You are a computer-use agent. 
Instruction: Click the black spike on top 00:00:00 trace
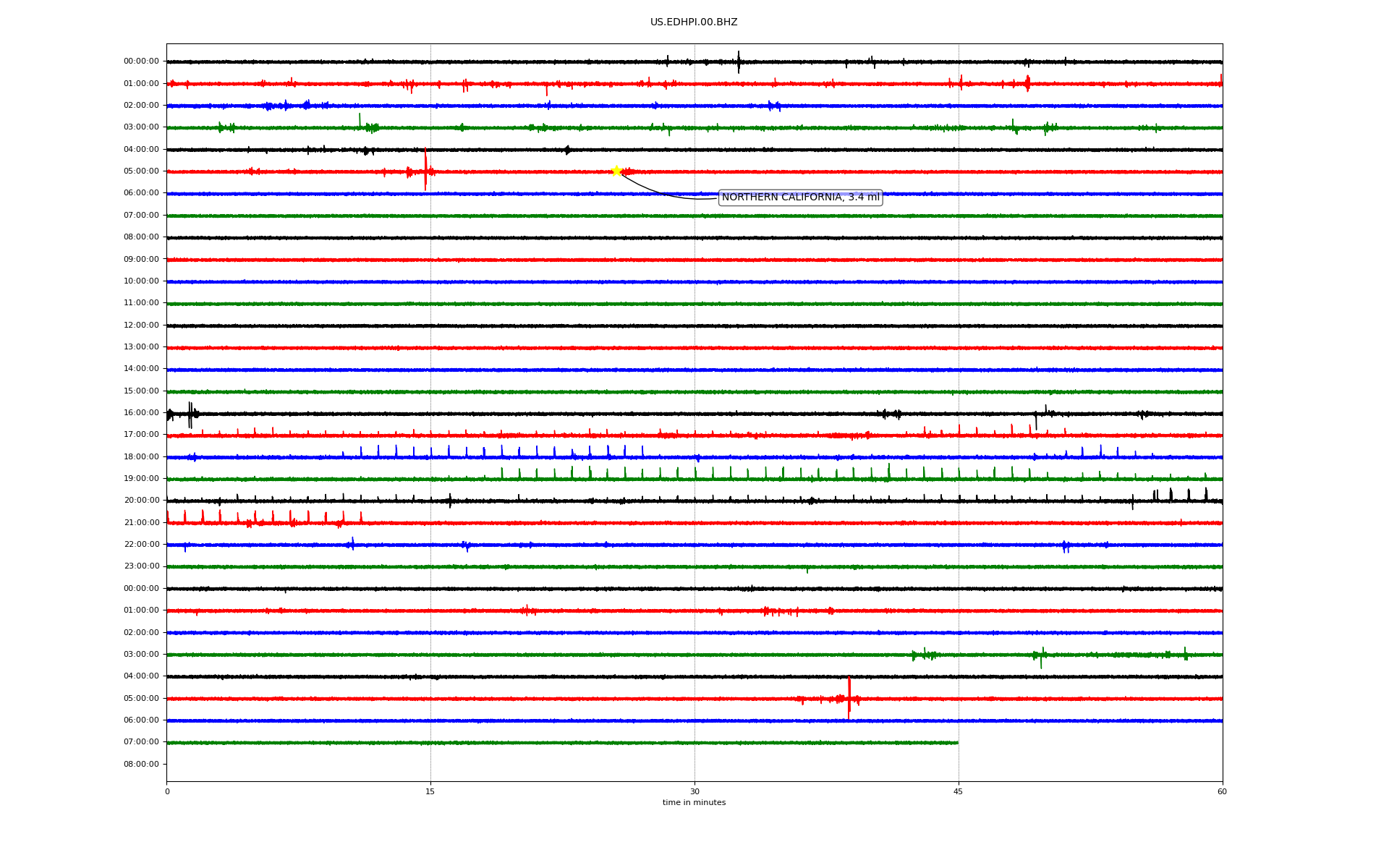click(739, 61)
